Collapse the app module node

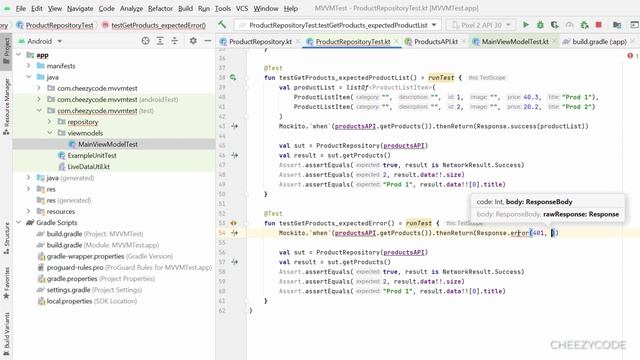(x=19, y=55)
